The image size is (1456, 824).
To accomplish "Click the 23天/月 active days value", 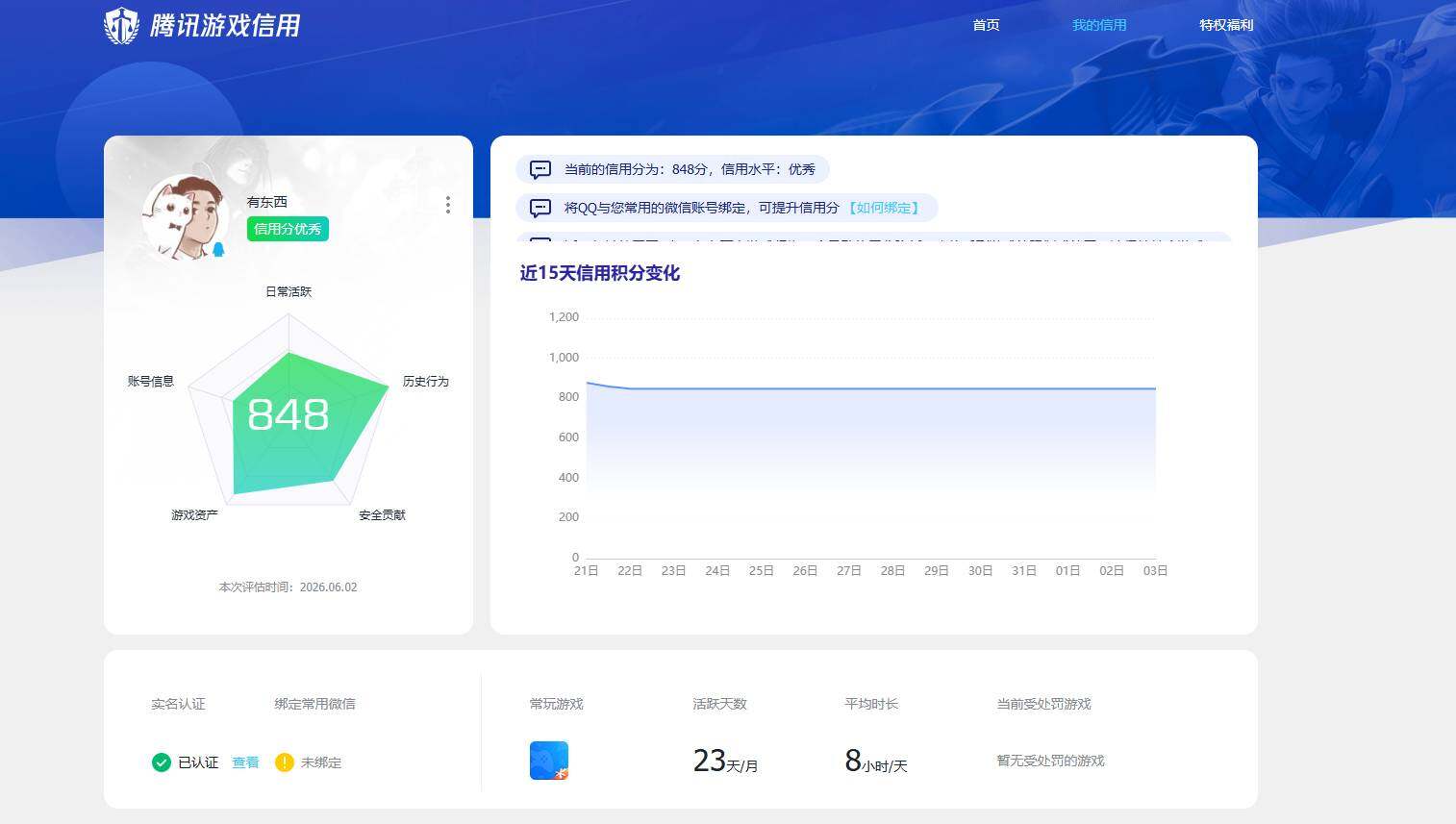I will click(x=725, y=761).
